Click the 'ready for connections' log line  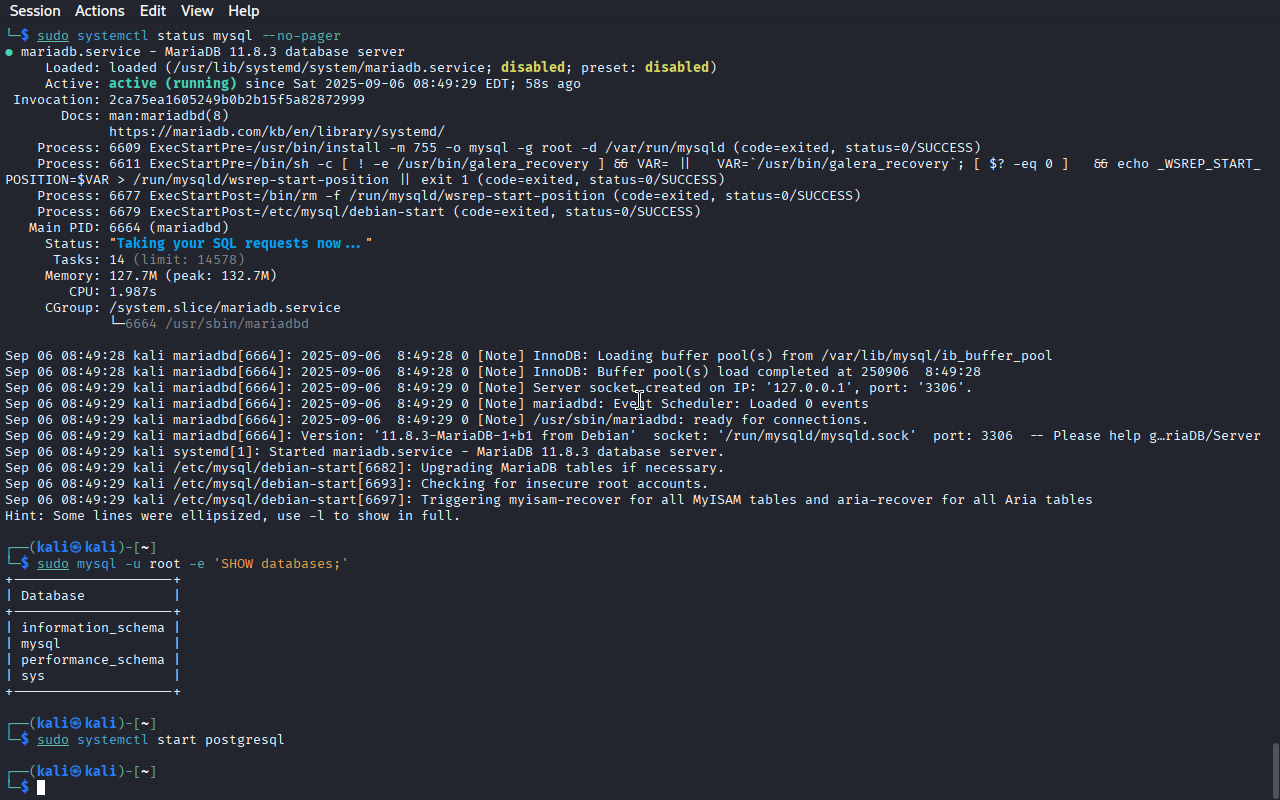(437, 420)
